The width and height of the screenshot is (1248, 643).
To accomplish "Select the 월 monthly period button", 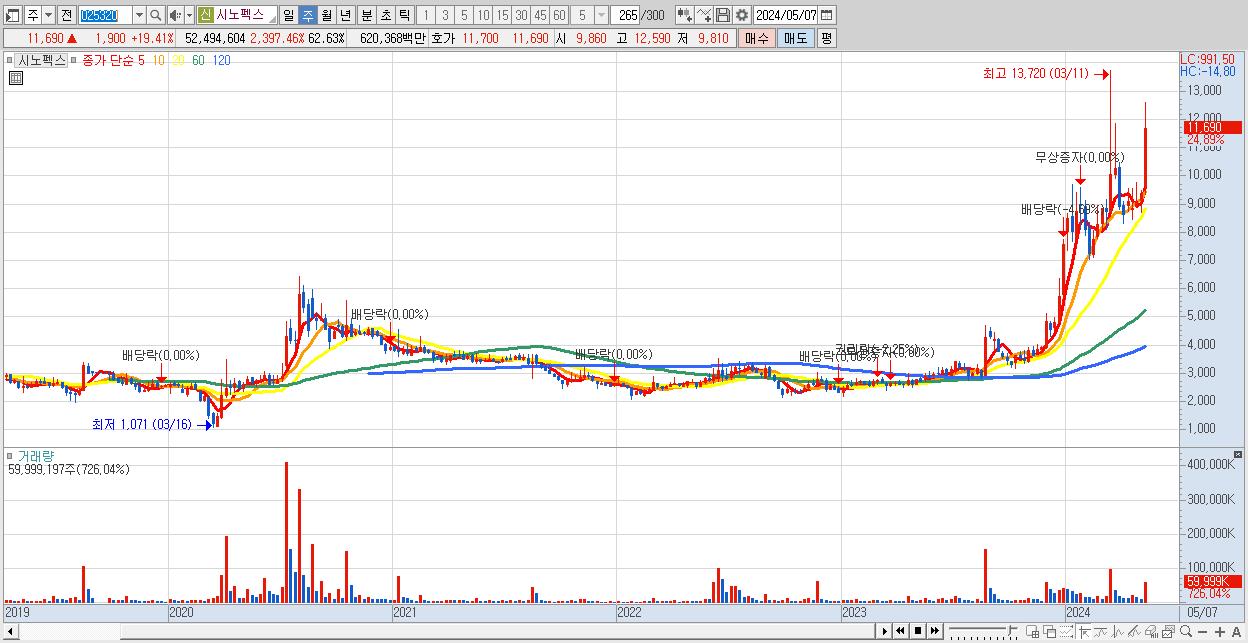I will coord(326,15).
